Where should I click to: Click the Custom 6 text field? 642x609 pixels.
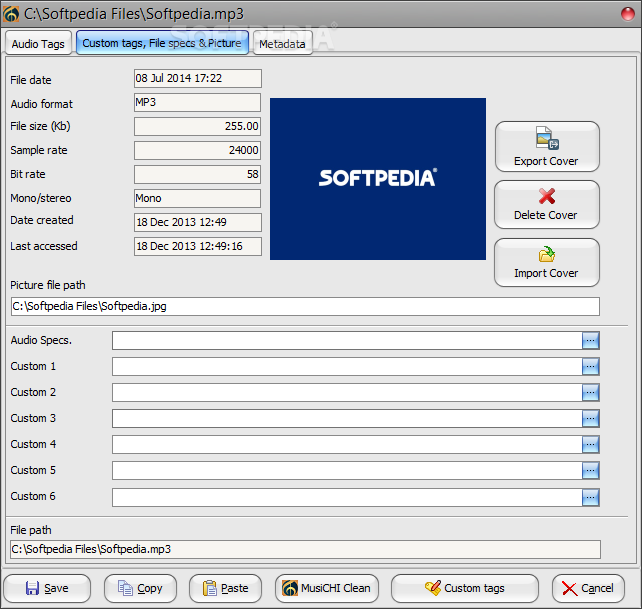pos(347,497)
